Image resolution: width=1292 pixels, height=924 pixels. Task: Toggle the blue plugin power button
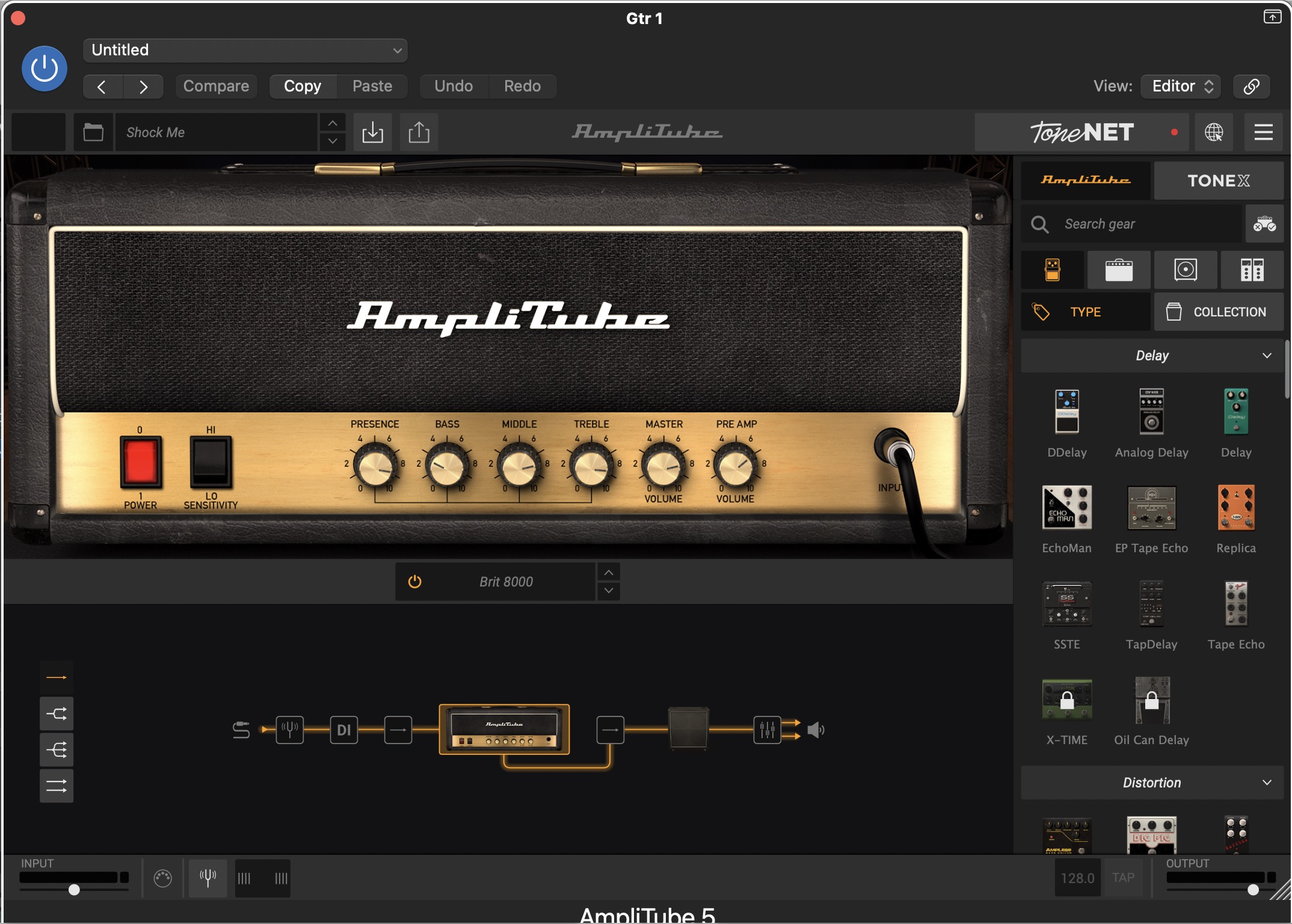[x=44, y=69]
